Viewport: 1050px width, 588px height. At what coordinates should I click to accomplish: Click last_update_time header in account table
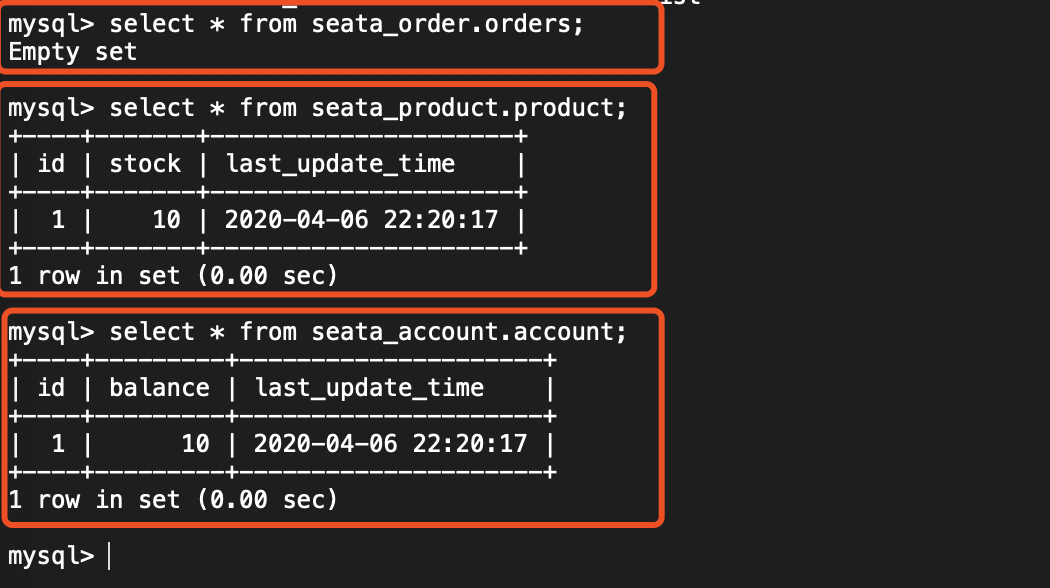[x=369, y=387]
